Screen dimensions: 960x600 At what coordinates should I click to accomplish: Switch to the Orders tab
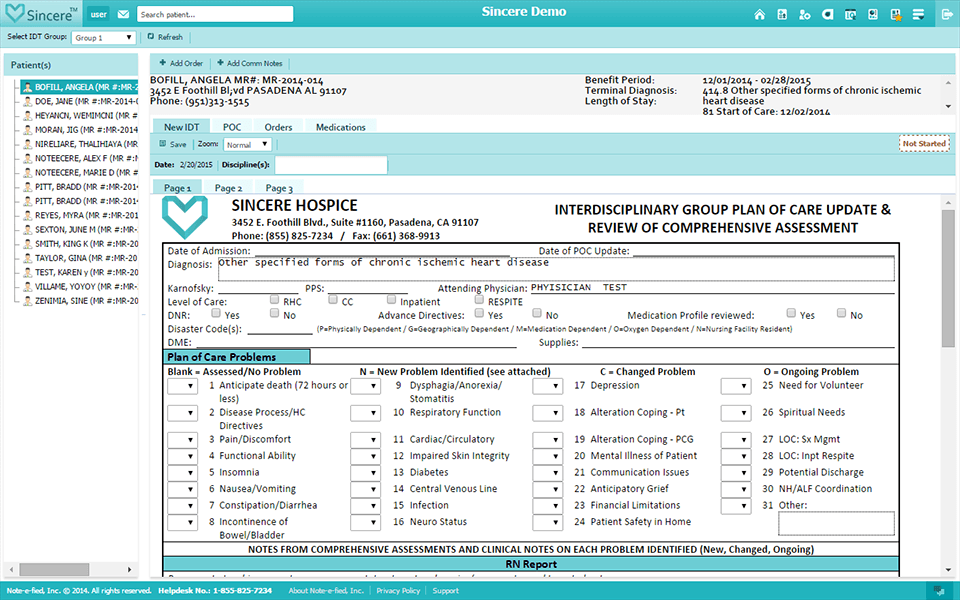[278, 127]
